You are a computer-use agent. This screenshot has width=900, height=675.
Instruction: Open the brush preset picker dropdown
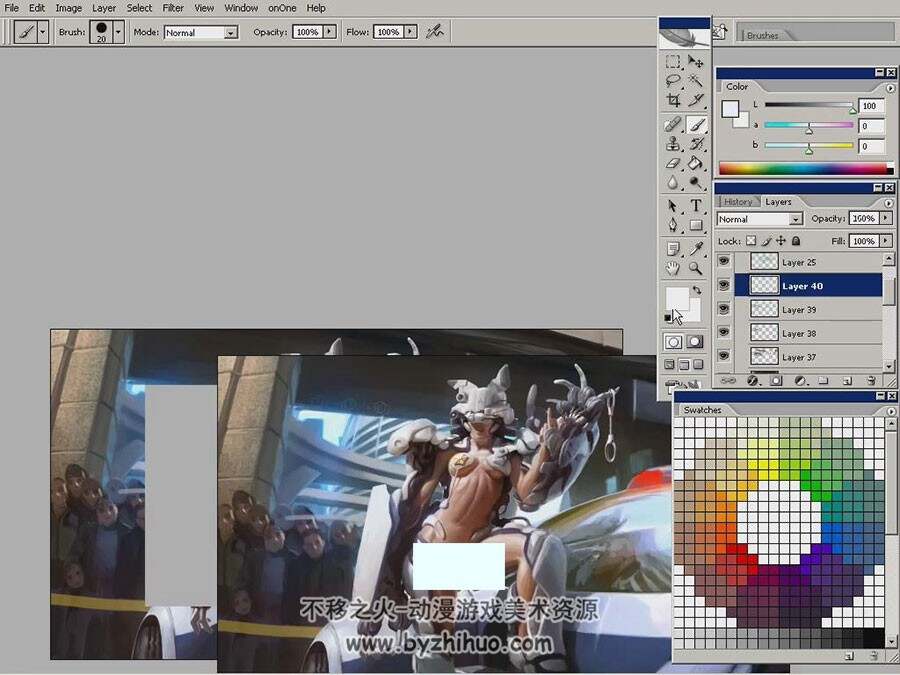click(x=118, y=32)
